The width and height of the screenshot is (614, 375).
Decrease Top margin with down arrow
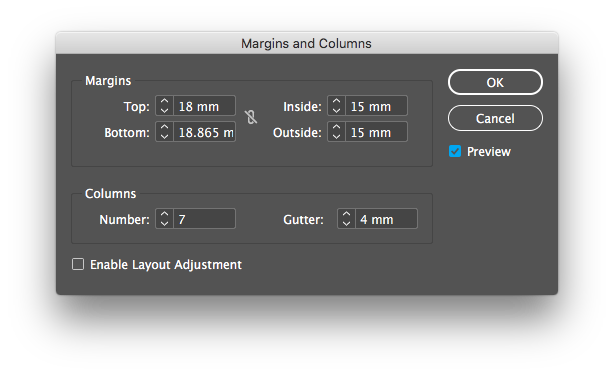coord(164,111)
